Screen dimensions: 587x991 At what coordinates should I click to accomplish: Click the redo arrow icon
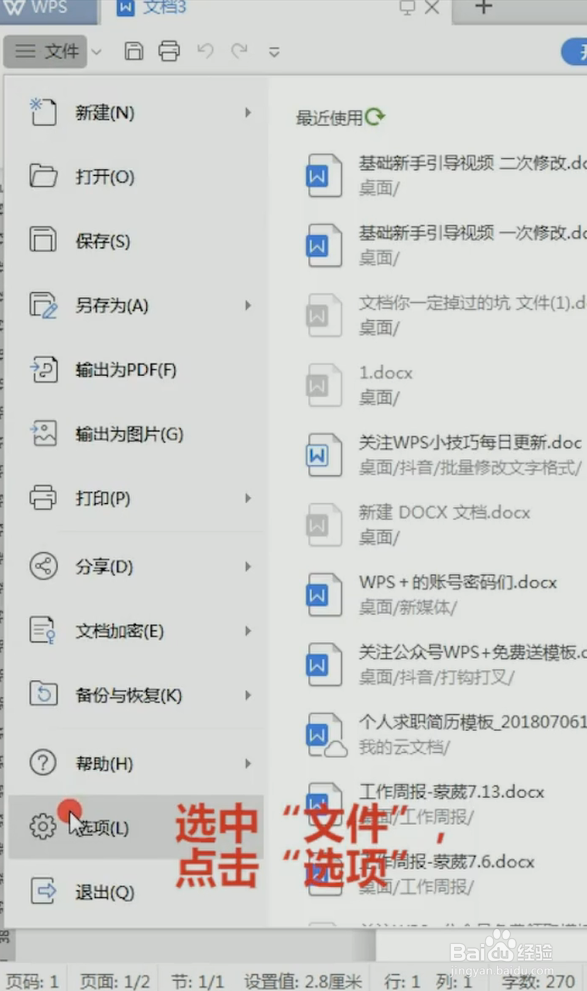tap(239, 51)
